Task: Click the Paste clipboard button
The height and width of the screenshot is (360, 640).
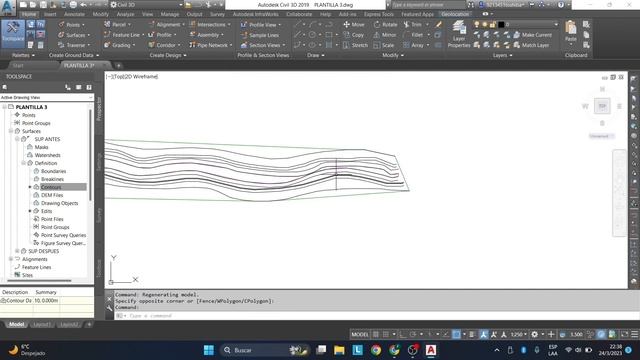Action: point(571,32)
